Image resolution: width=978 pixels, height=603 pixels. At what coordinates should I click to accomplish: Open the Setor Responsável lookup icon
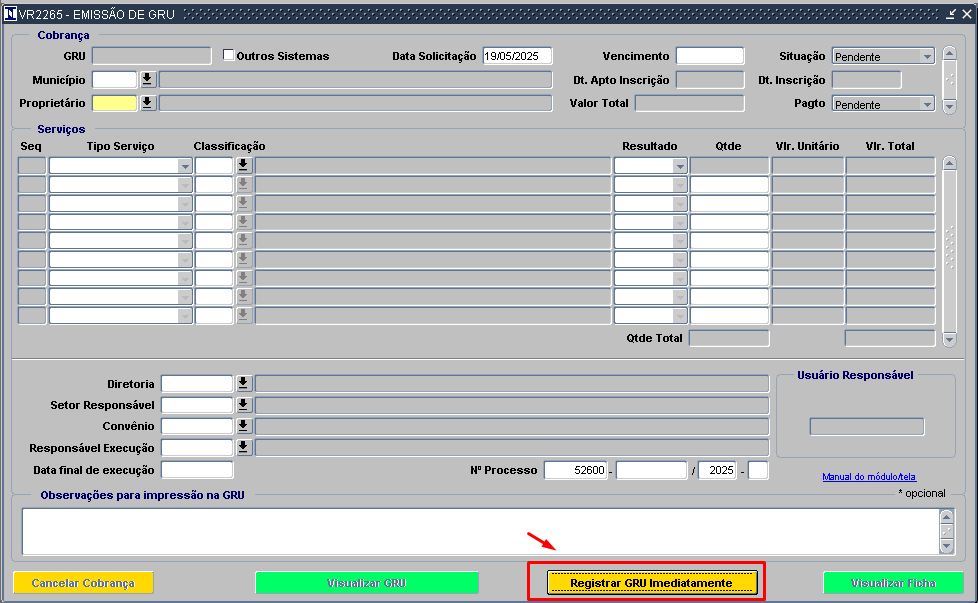(x=243, y=405)
